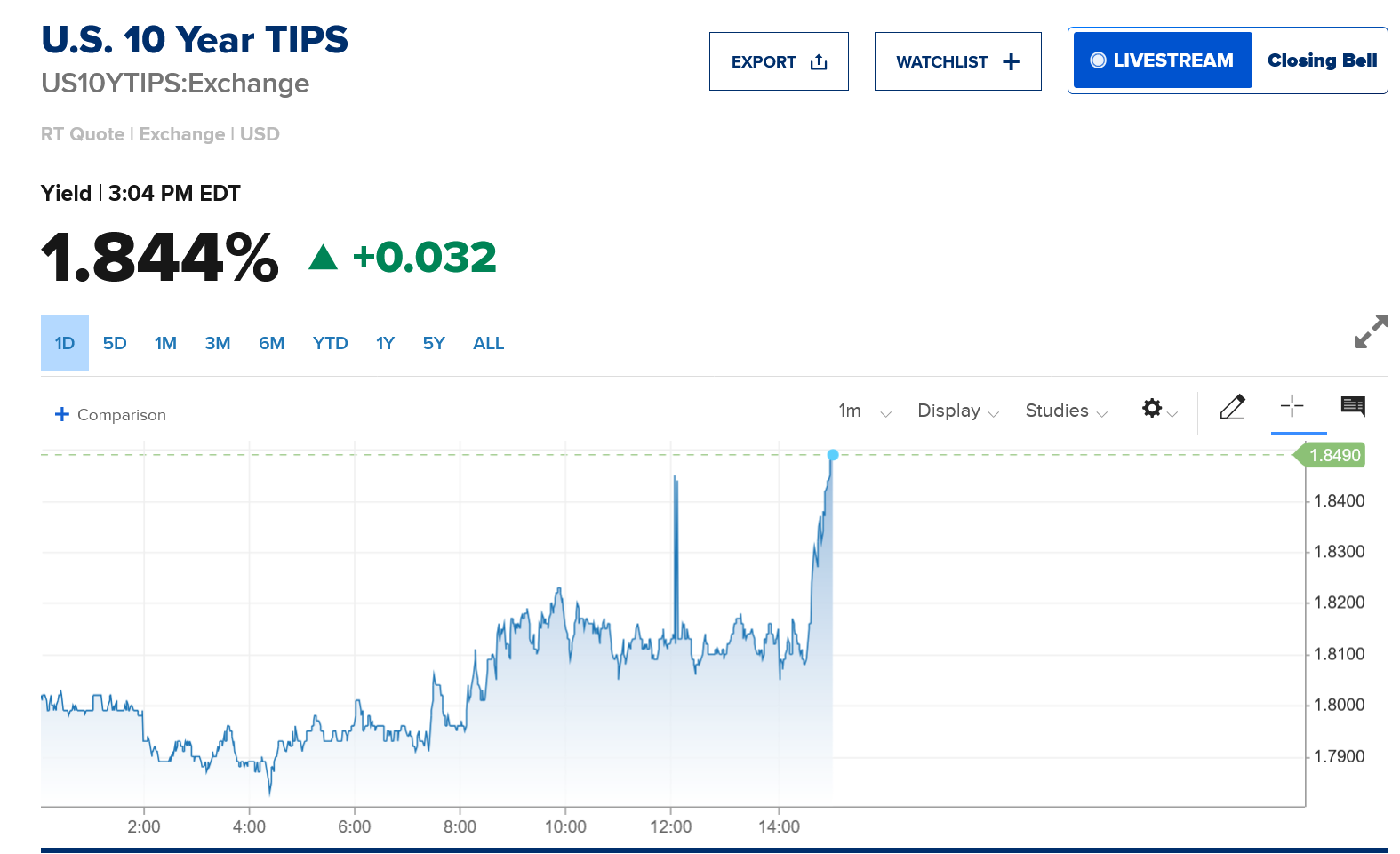Show the ALL time range

[x=488, y=343]
